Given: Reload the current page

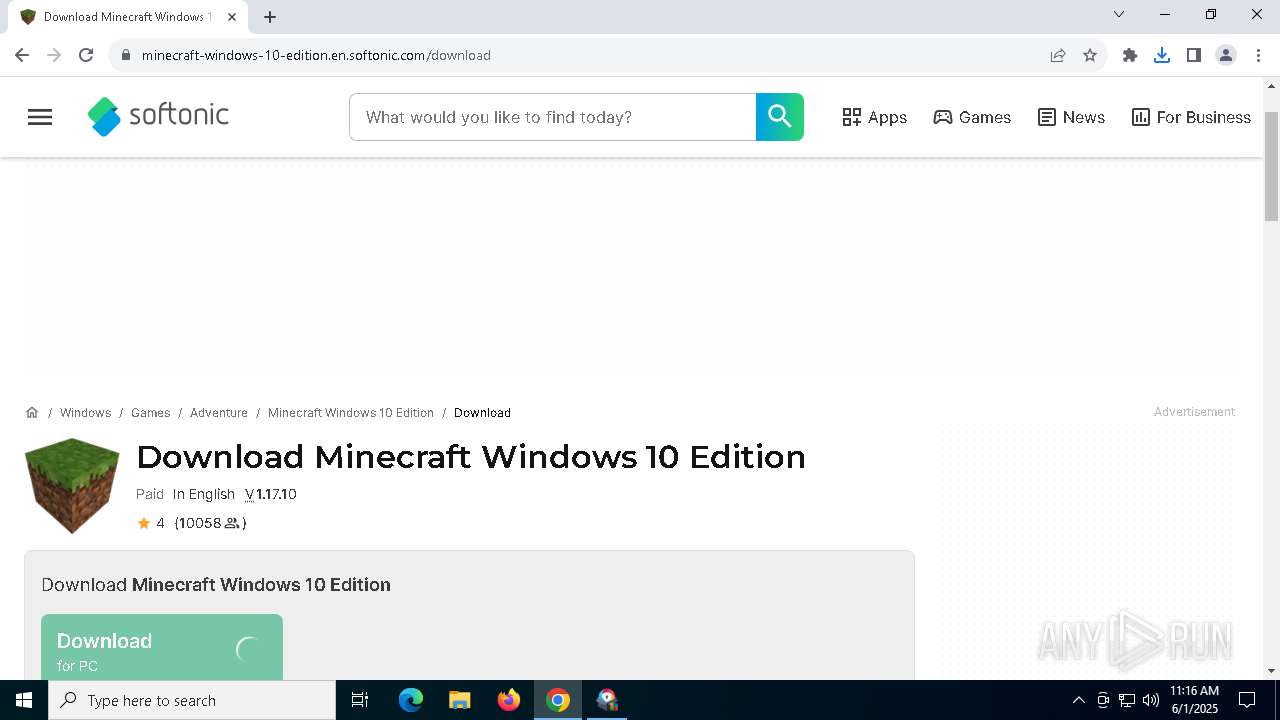Looking at the screenshot, I should (86, 55).
